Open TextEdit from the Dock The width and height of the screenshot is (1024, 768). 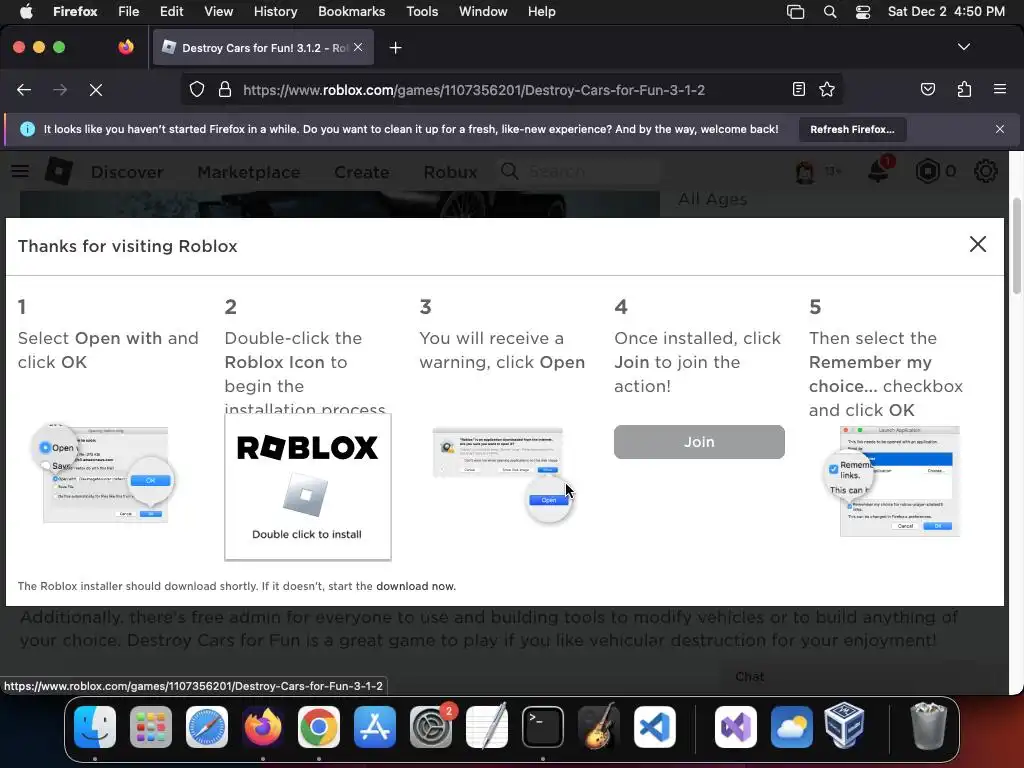coord(487,727)
